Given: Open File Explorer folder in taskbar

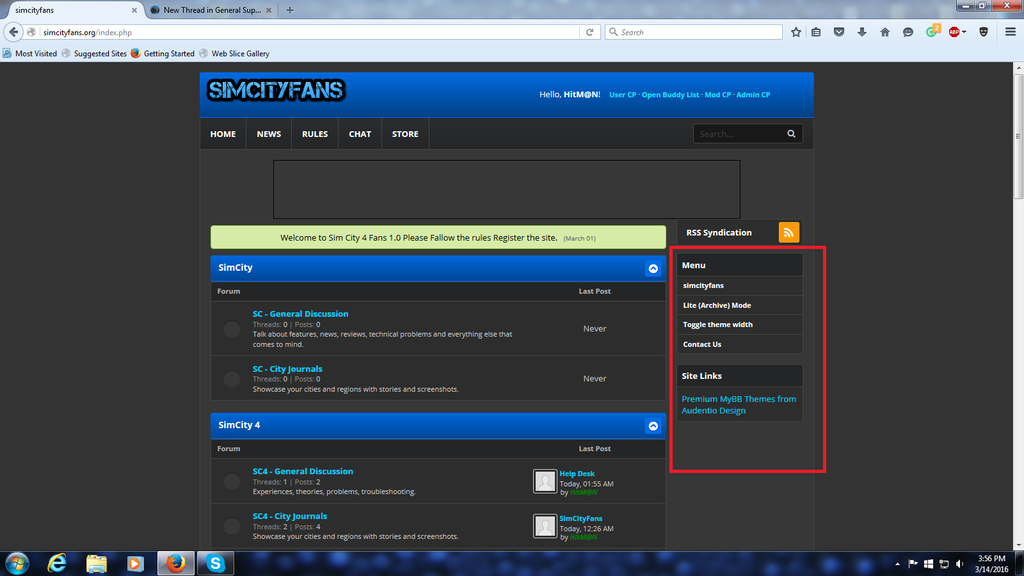Looking at the screenshot, I should [x=97, y=563].
